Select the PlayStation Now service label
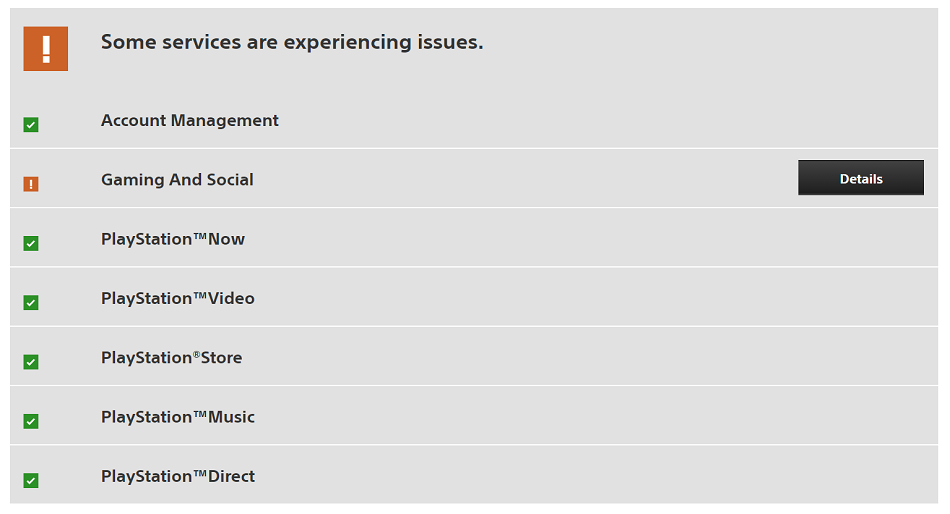 tap(173, 239)
